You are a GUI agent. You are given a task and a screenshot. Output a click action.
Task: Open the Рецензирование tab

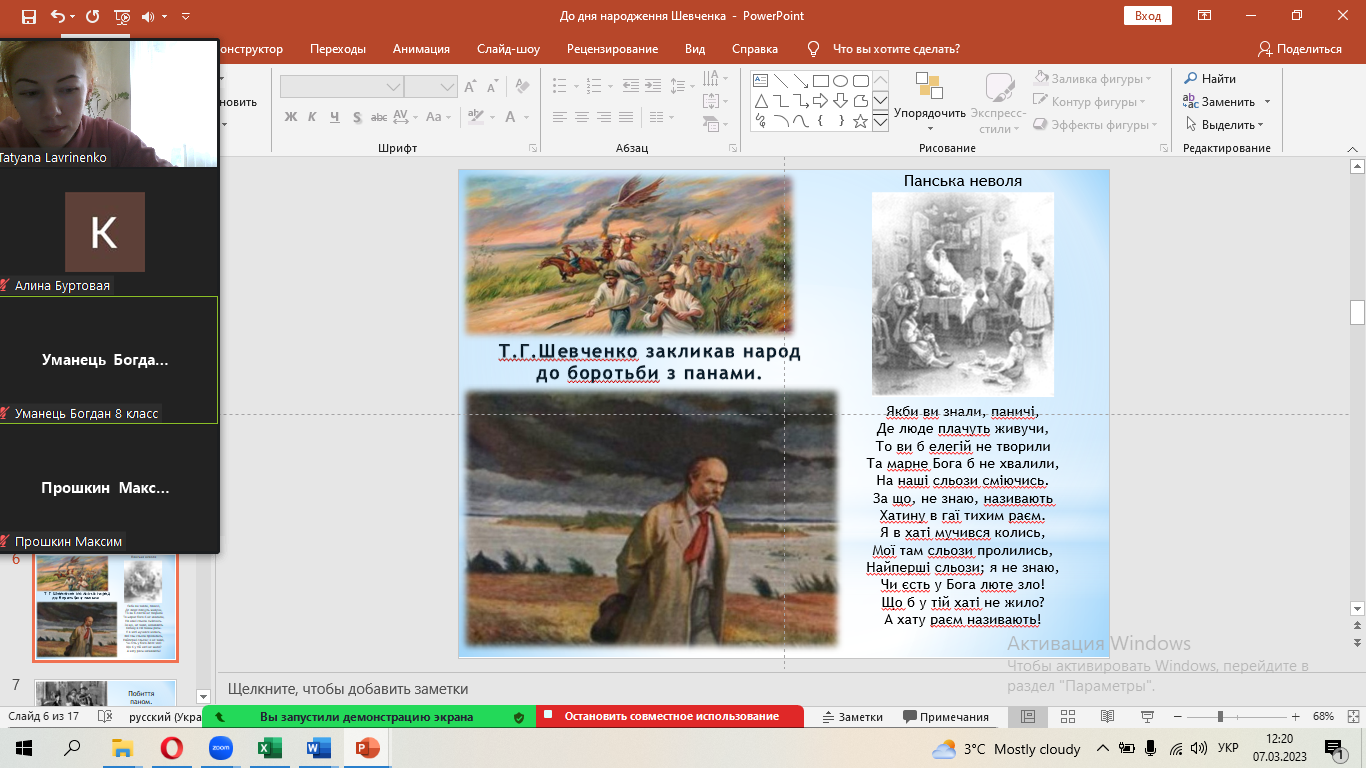612,49
